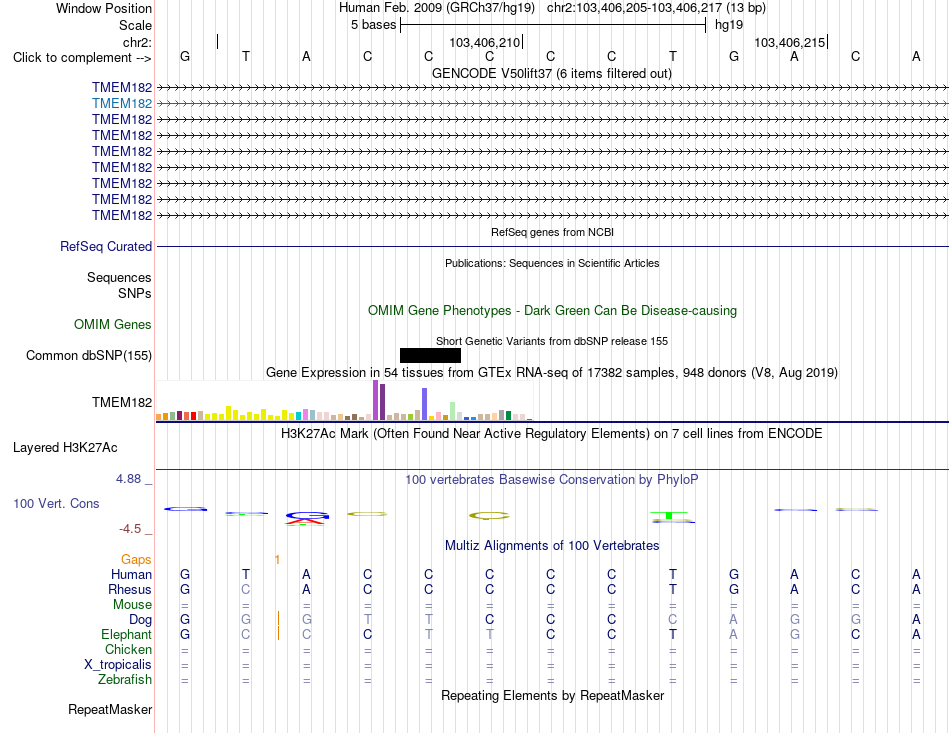Click the black dbSNP variant block
The width and height of the screenshot is (950, 733).
click(x=430, y=356)
